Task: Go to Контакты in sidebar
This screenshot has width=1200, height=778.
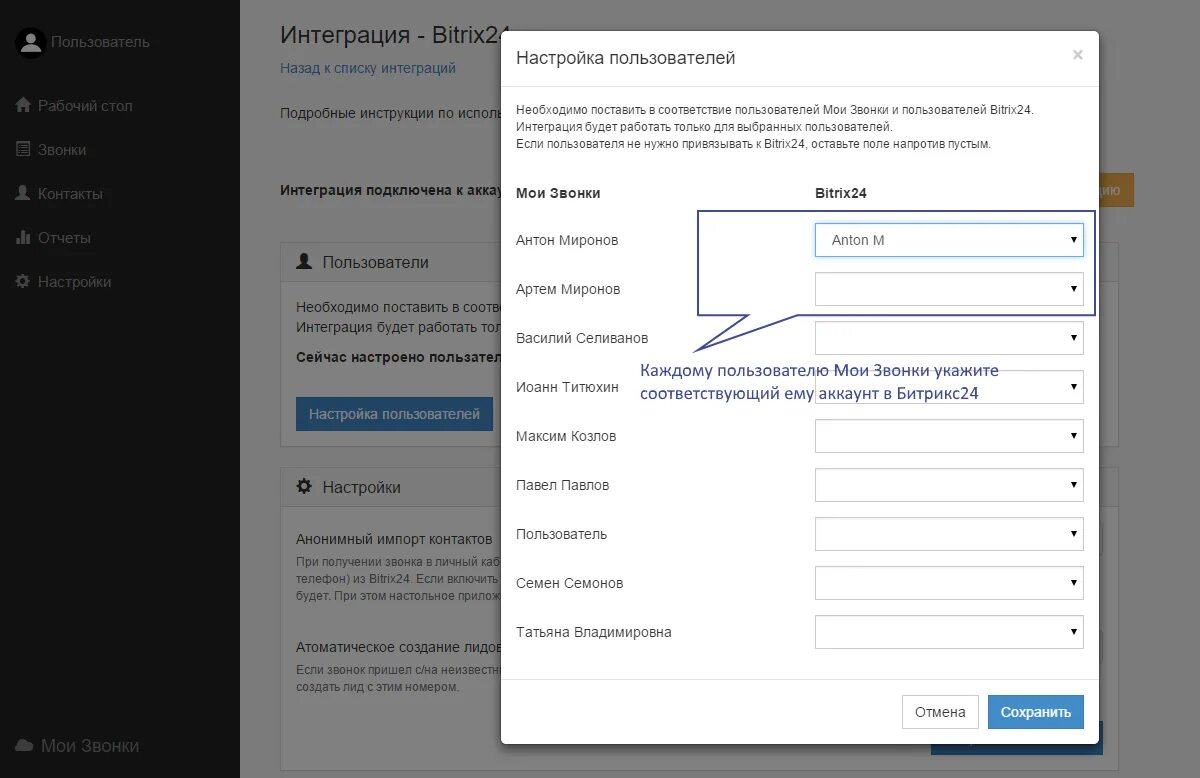Action: pos(70,194)
